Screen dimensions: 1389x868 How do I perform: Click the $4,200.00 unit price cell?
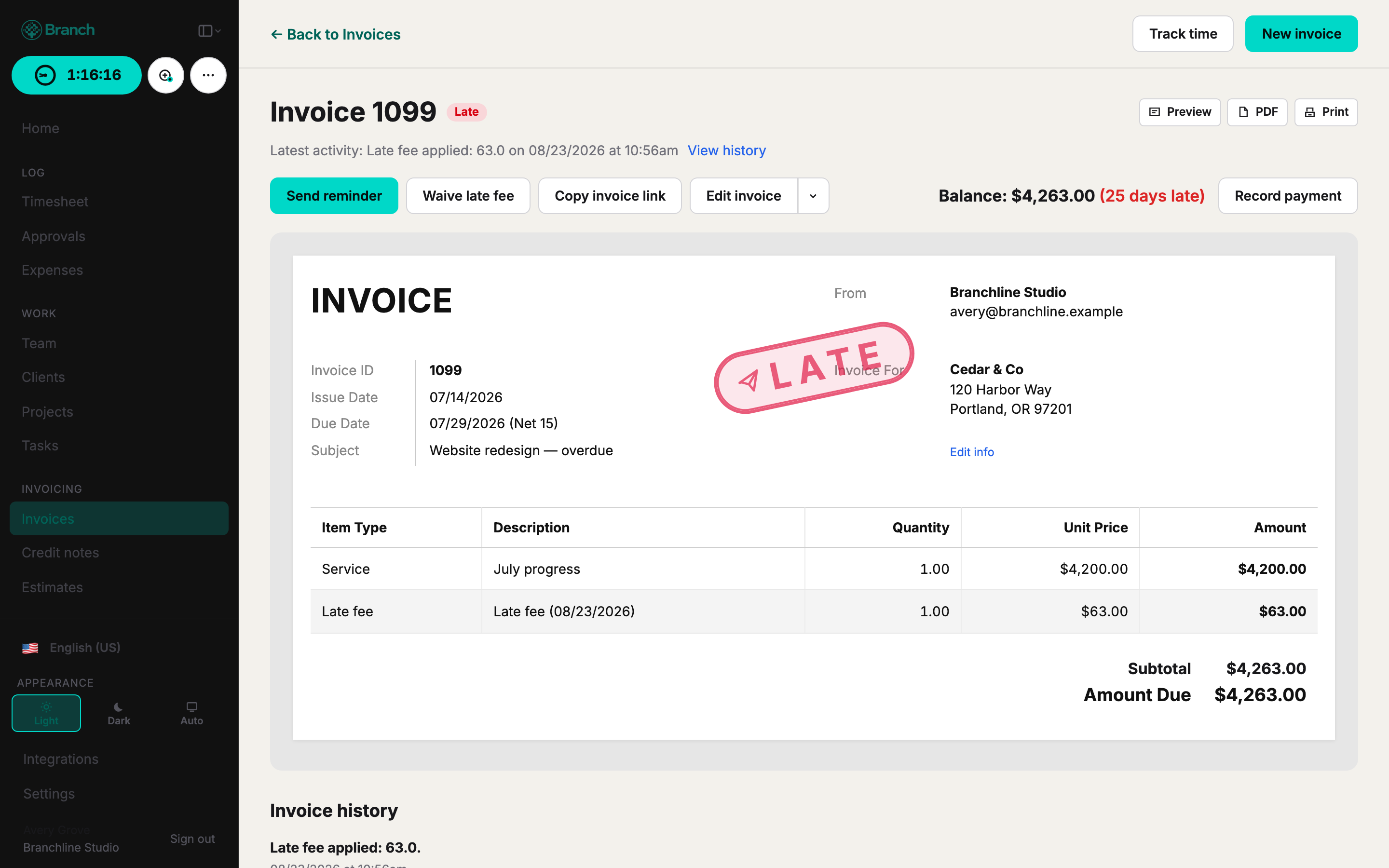1050,569
